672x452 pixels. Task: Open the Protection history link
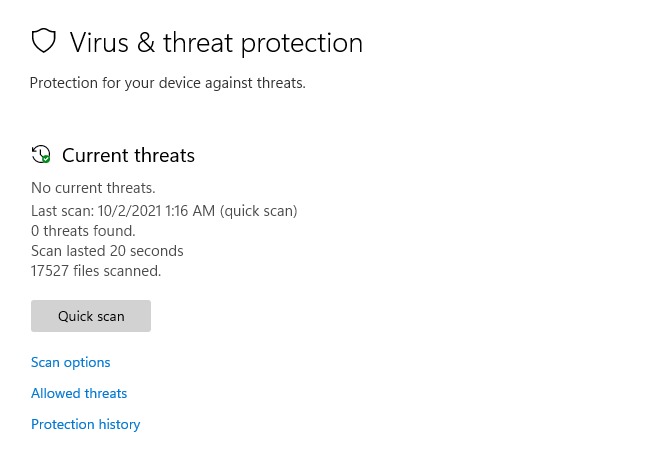pos(86,424)
